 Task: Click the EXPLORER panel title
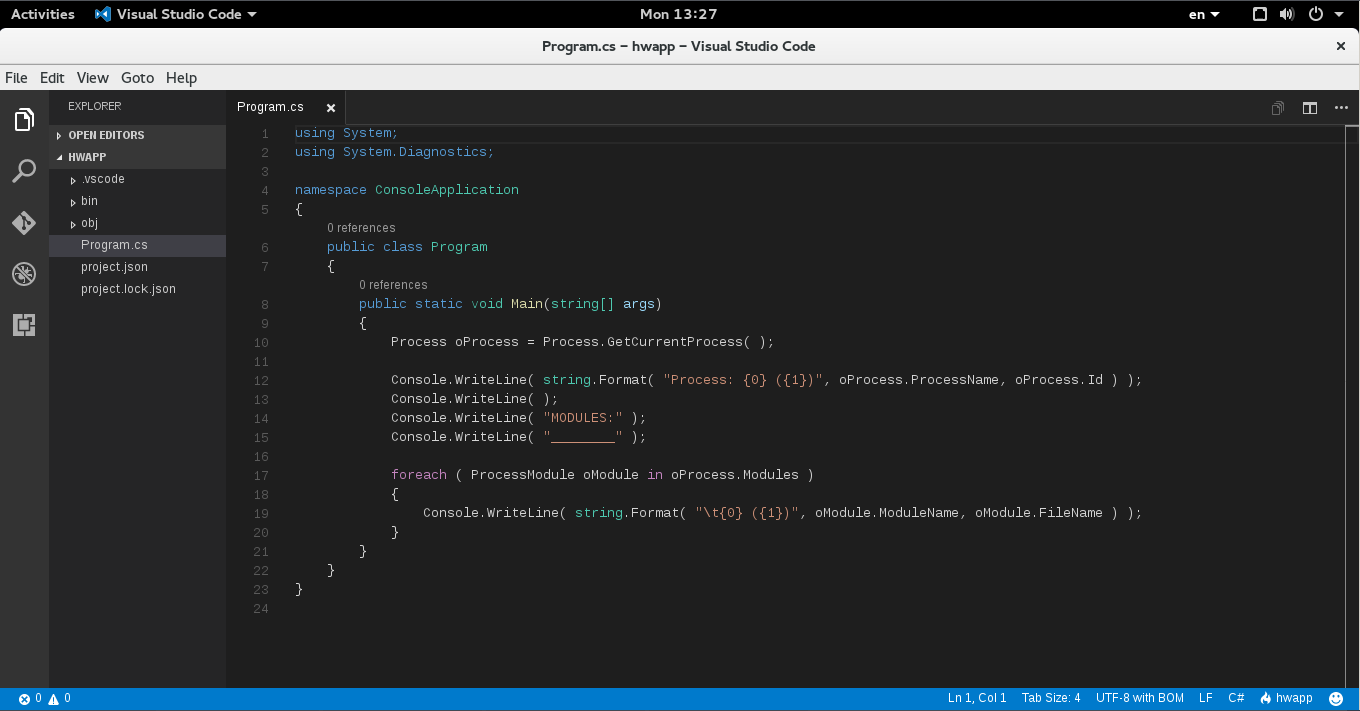(x=95, y=106)
